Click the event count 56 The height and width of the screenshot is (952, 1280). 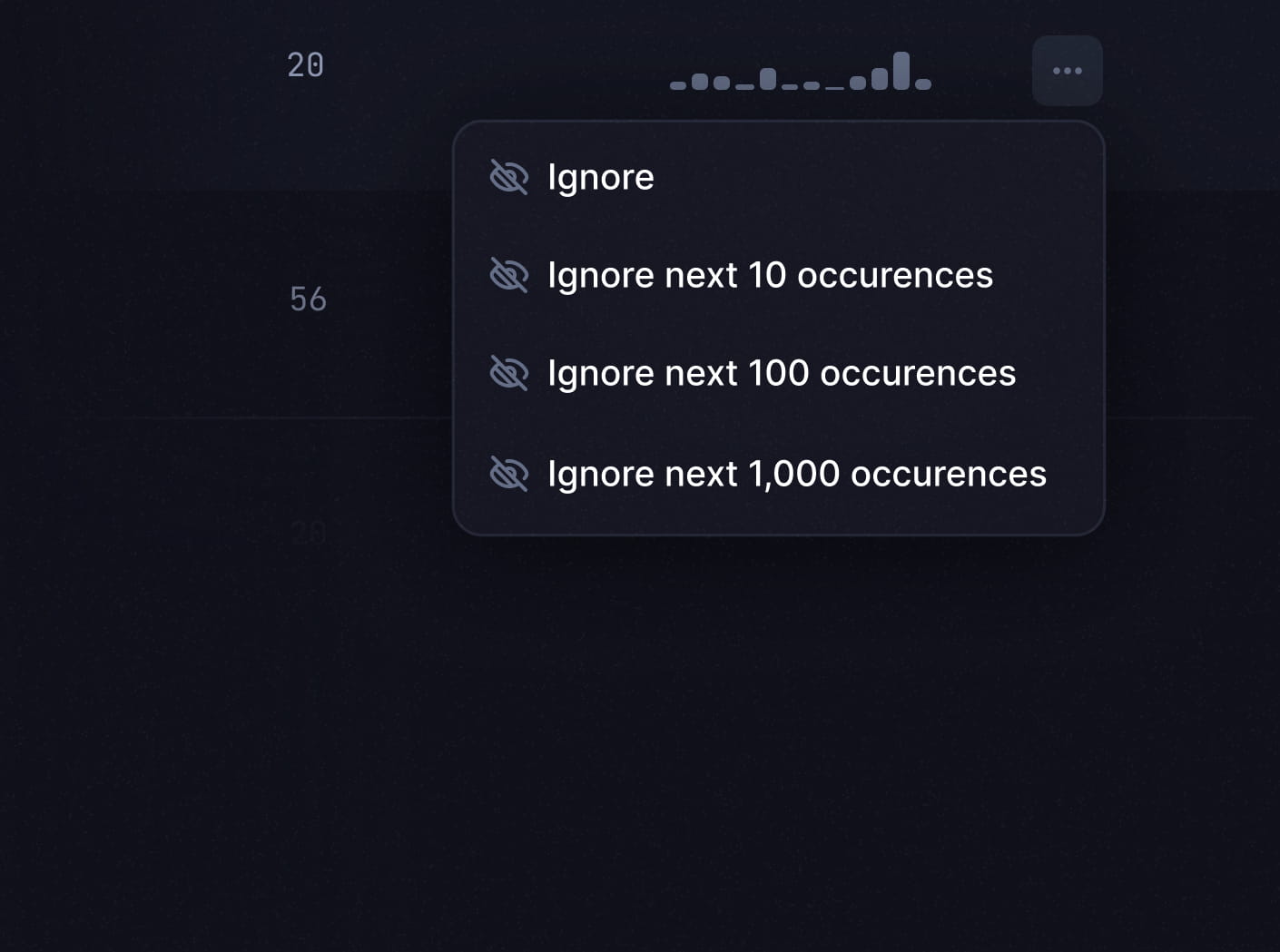tap(308, 299)
